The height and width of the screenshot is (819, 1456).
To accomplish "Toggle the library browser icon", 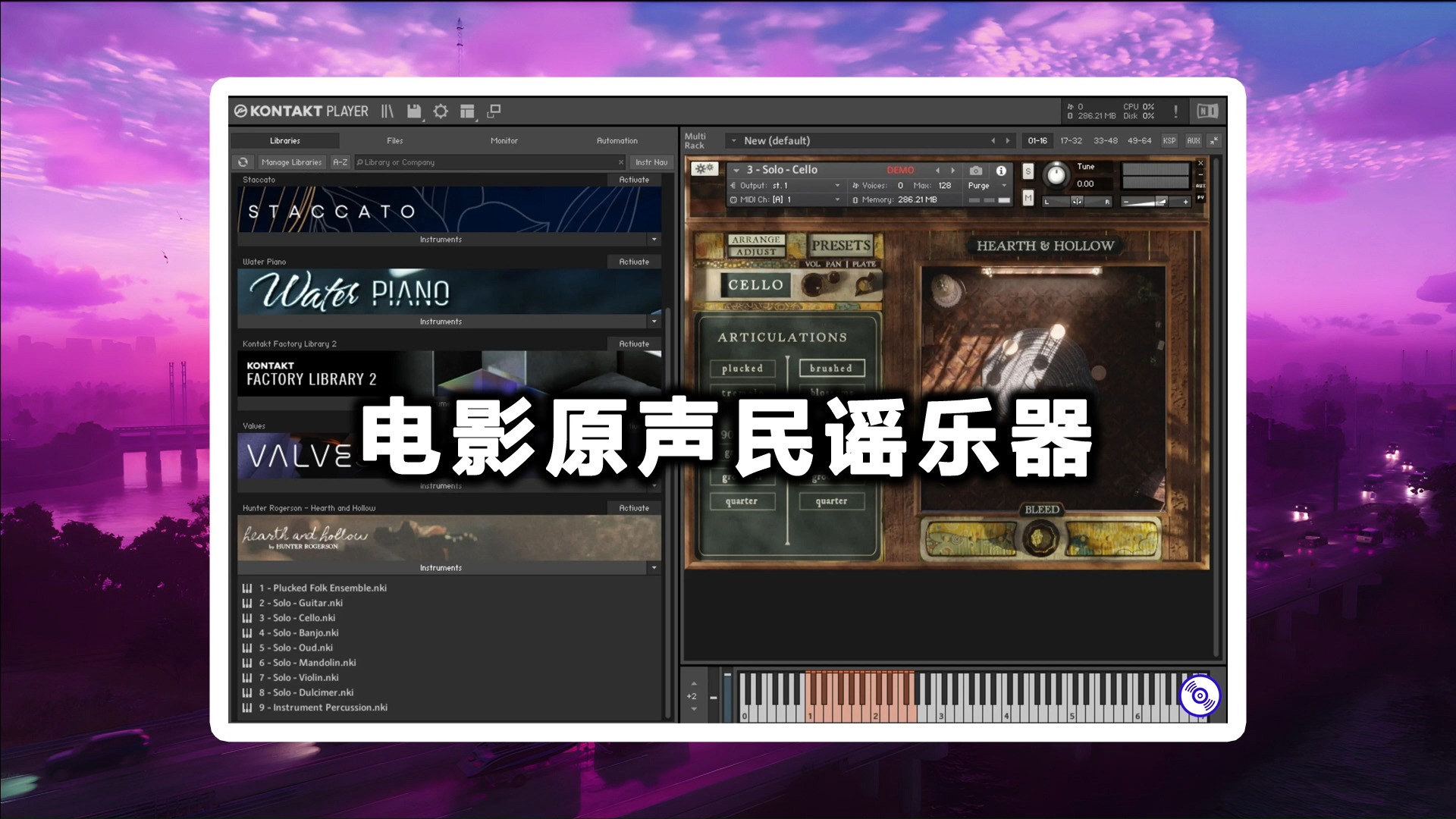I will click(x=388, y=111).
